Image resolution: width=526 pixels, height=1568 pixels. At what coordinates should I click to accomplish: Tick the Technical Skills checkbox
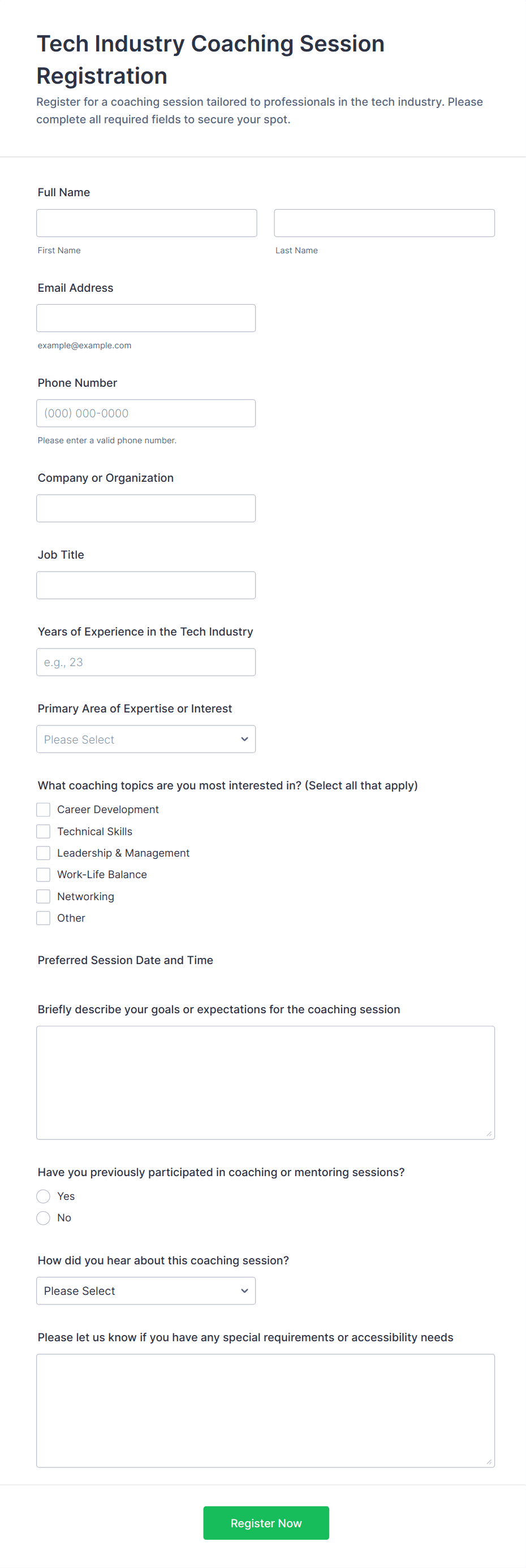(43, 831)
